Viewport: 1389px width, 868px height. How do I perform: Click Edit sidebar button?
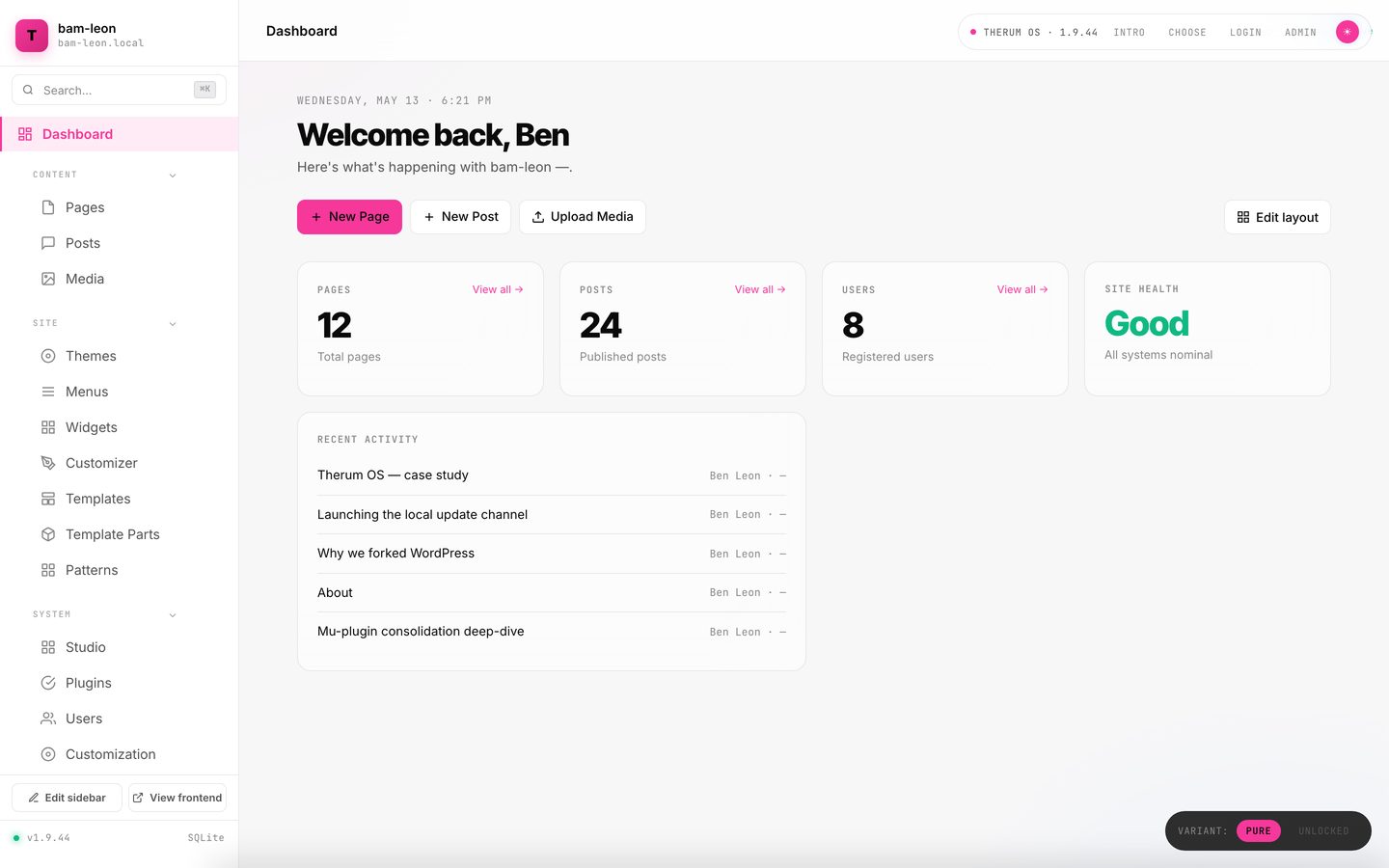[x=67, y=798]
